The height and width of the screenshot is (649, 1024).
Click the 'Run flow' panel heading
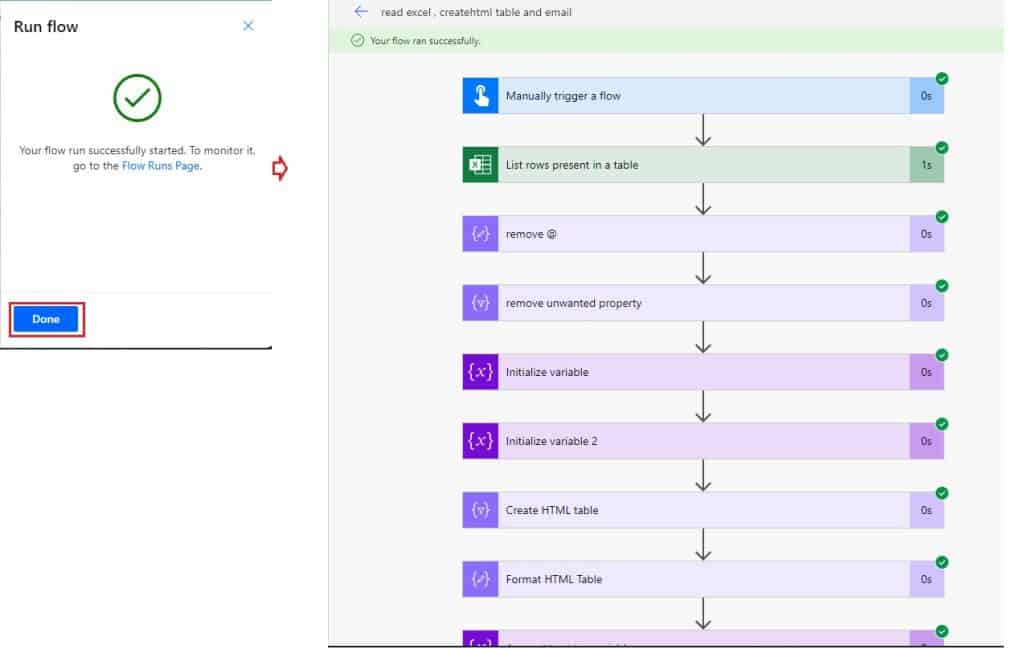pos(46,27)
